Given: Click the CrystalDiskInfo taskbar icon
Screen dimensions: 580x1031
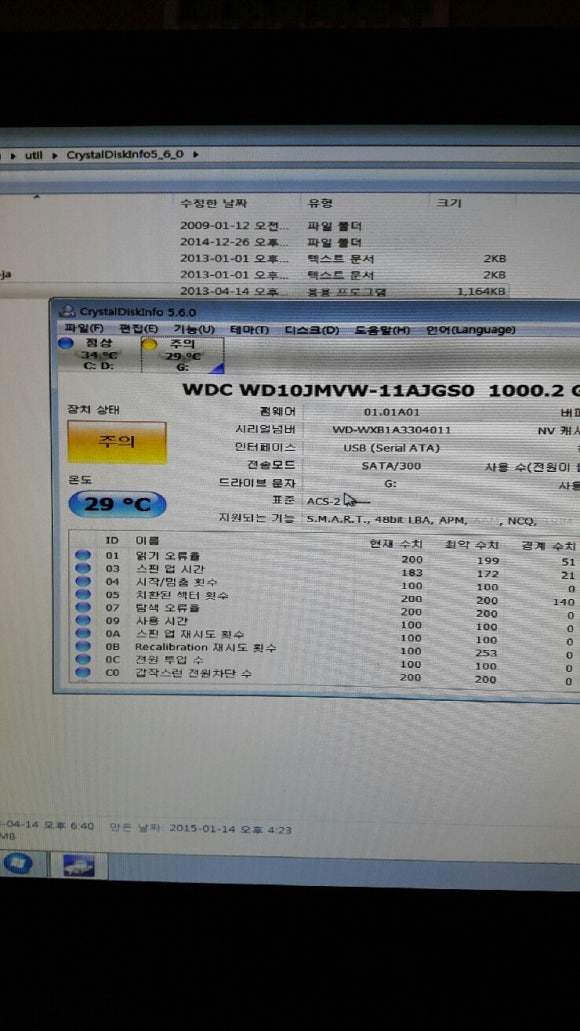Looking at the screenshot, I should point(78,865).
